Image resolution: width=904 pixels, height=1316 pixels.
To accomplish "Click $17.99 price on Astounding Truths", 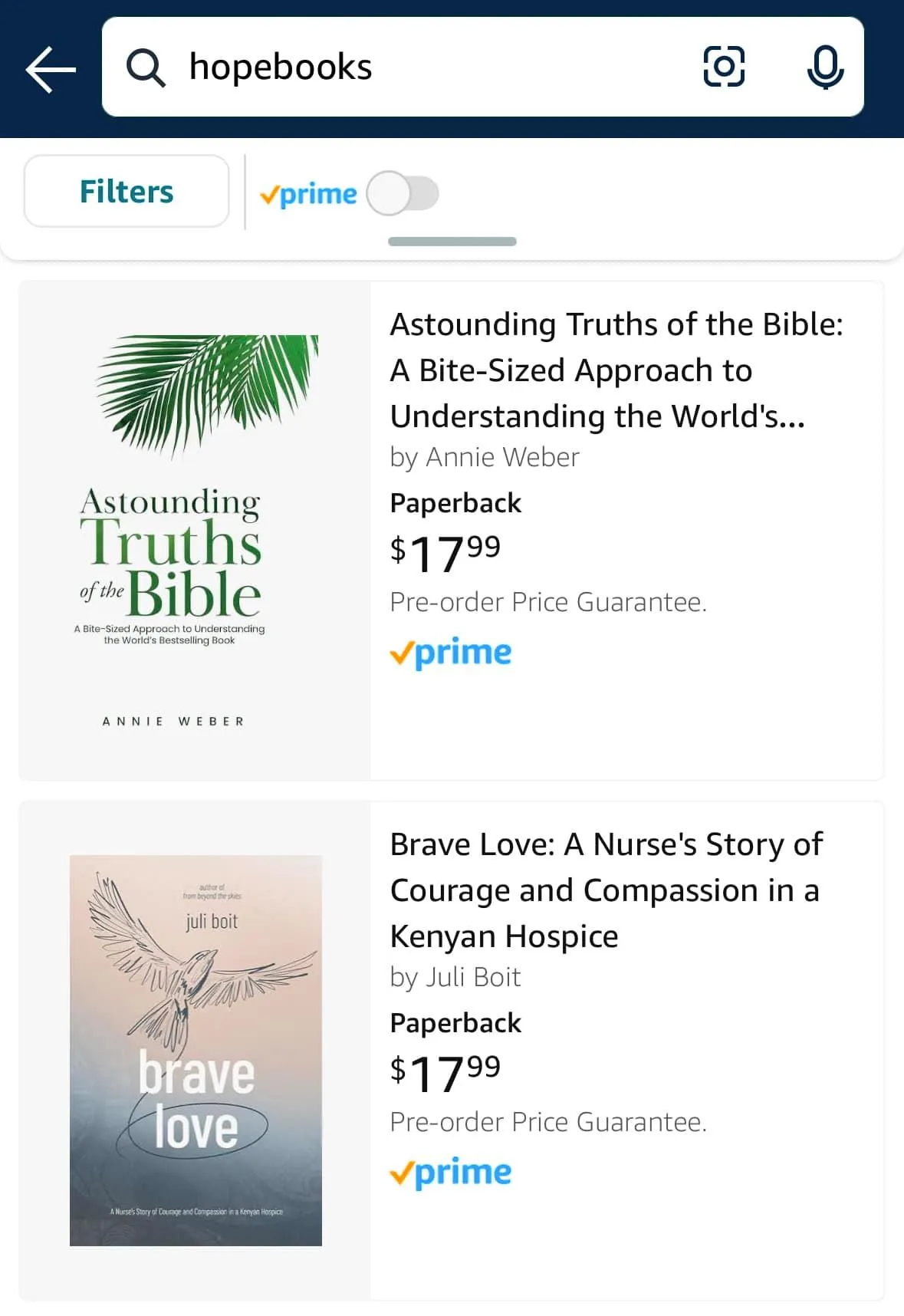I will pyautogui.click(x=445, y=552).
